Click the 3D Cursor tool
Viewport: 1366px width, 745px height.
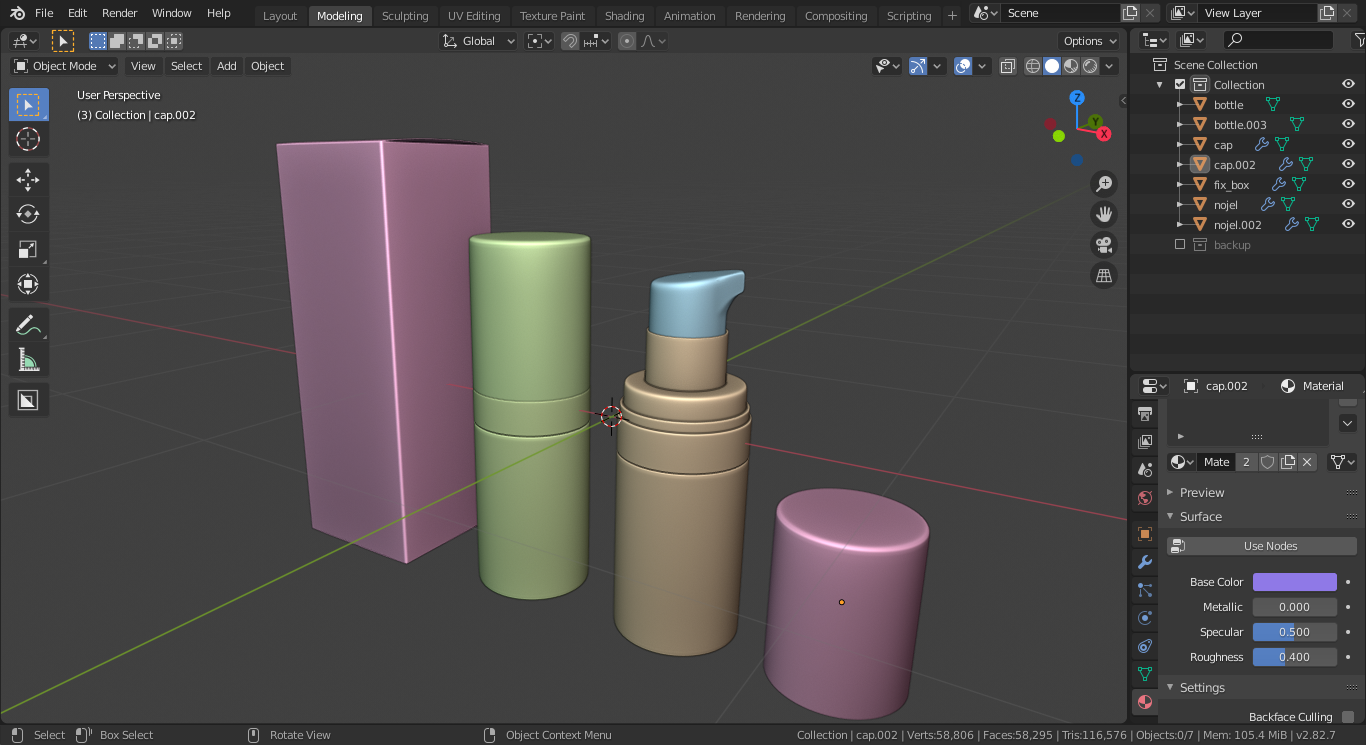coord(28,140)
